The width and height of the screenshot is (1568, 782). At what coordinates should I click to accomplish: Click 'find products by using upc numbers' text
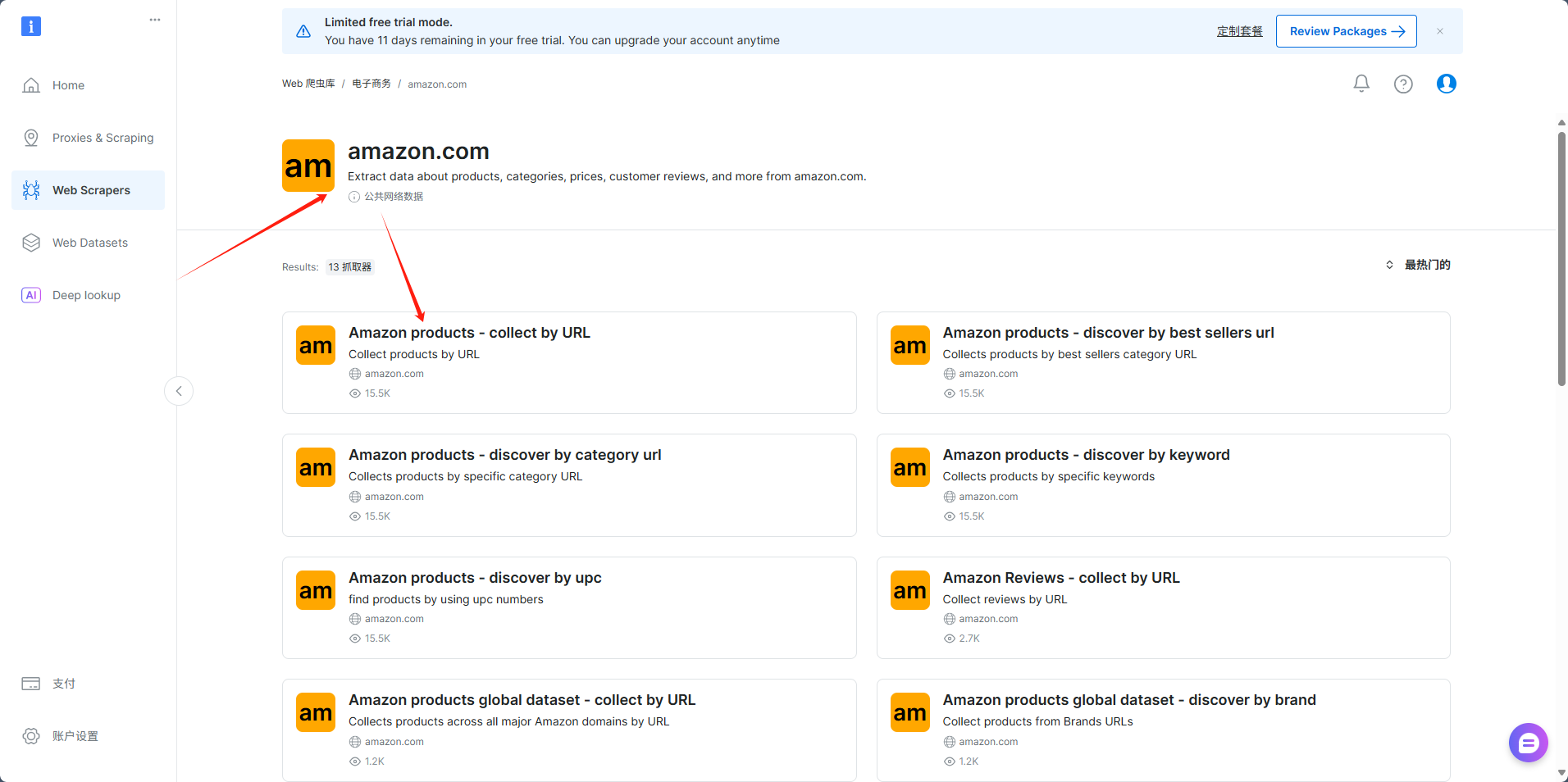point(446,599)
